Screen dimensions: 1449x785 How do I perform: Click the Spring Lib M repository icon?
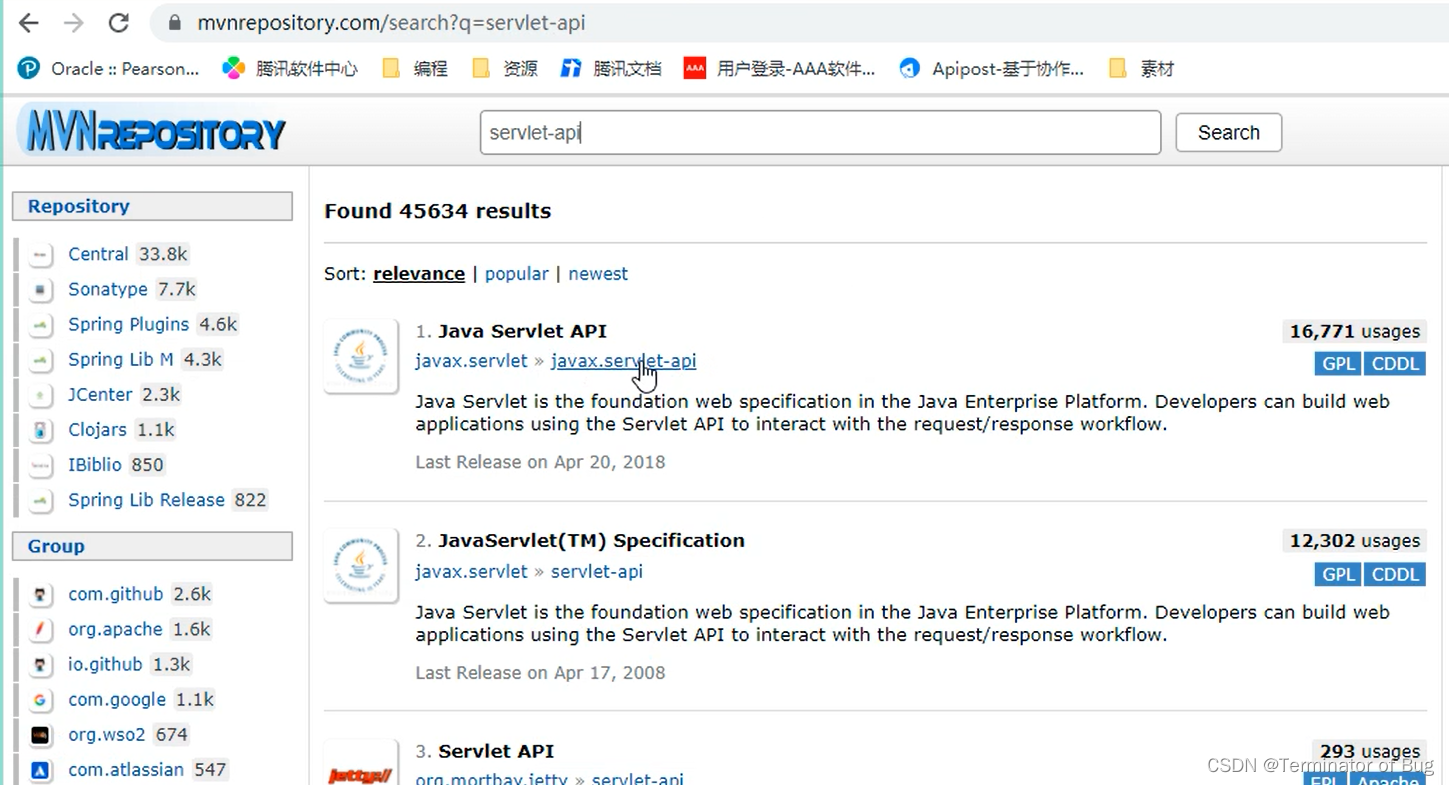[40, 360]
